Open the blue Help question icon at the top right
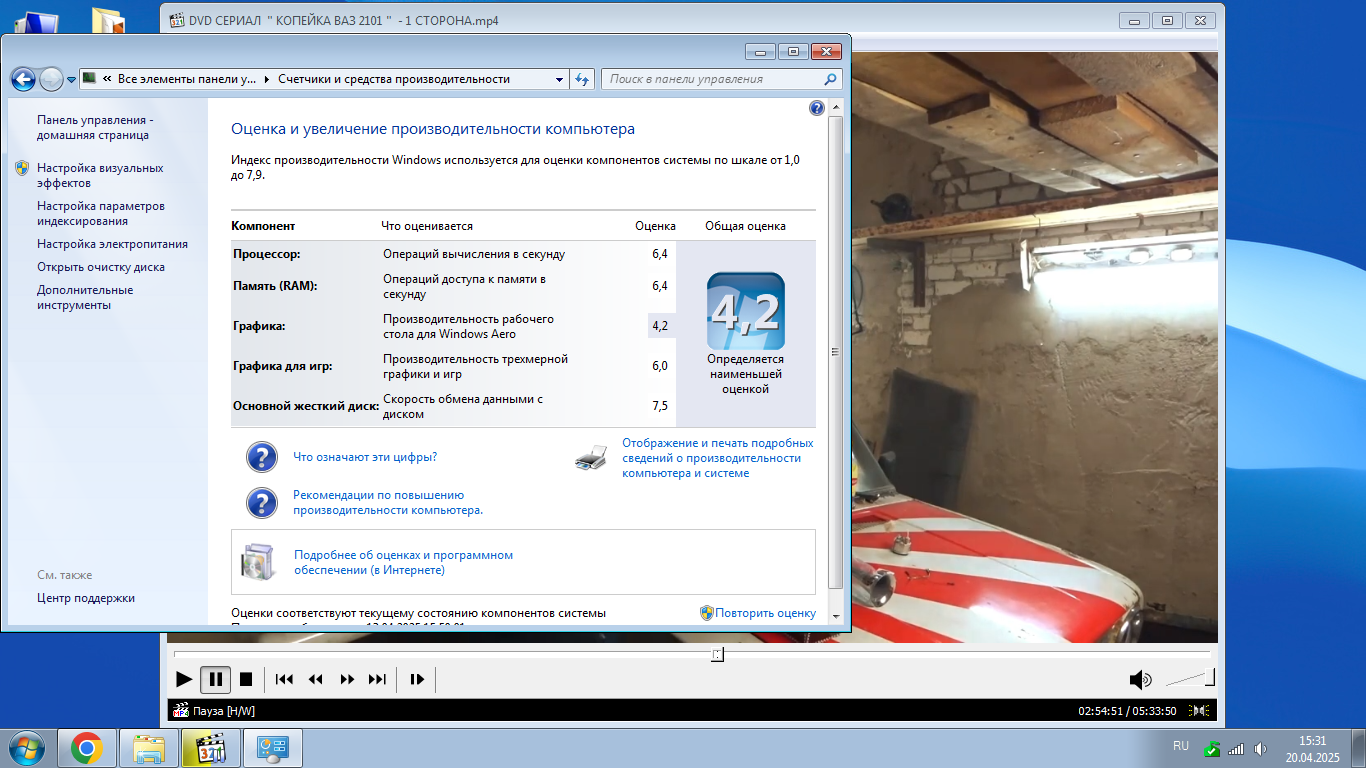Viewport: 1366px width, 768px height. (816, 108)
